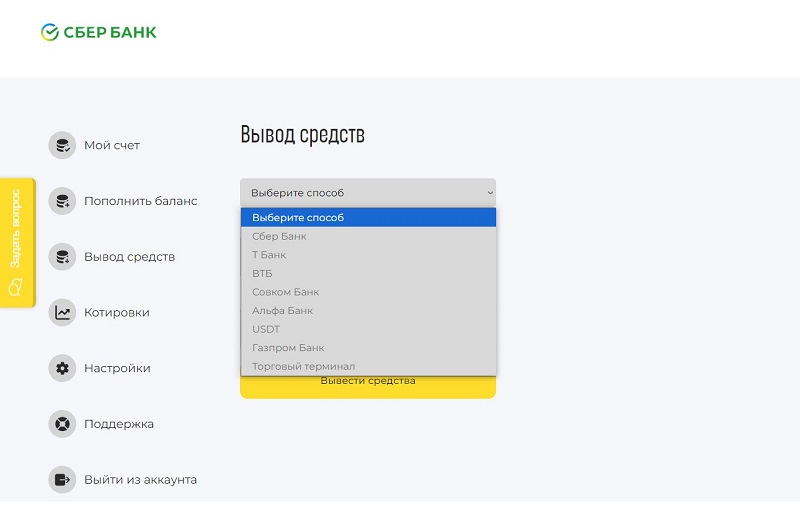This screenshot has width=800, height=514.
Task: Click the lifebuoy icon beside Поддержка
Action: 62,424
